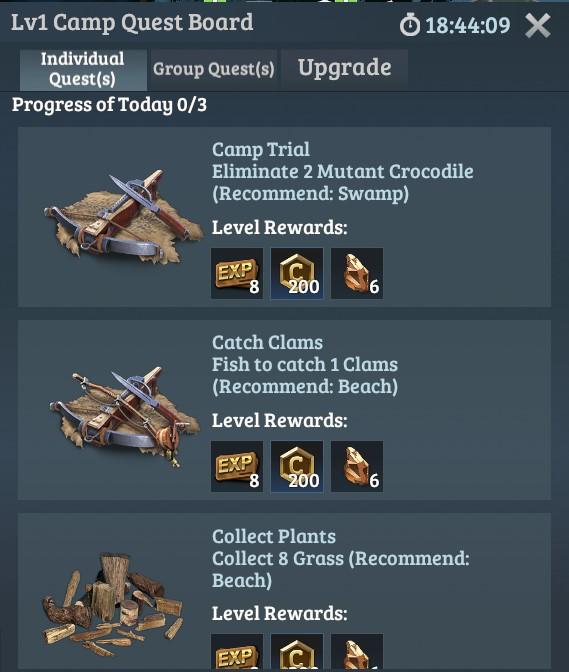
Task: Click the stopwatch timer icon
Action: pyautogui.click(x=410, y=24)
